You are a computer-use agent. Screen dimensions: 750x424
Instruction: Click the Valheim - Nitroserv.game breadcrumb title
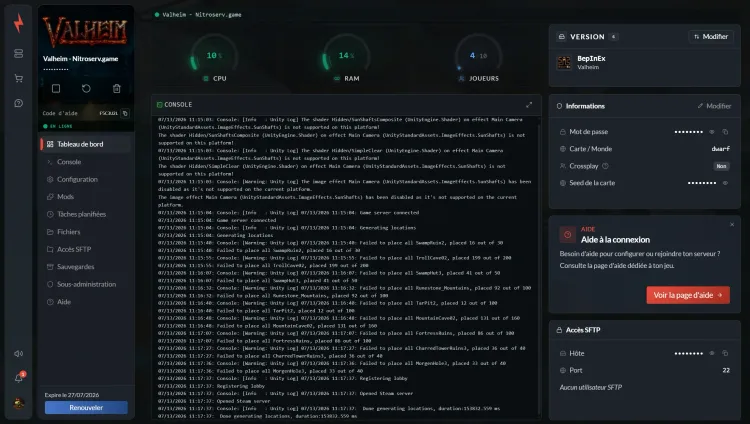coord(202,15)
